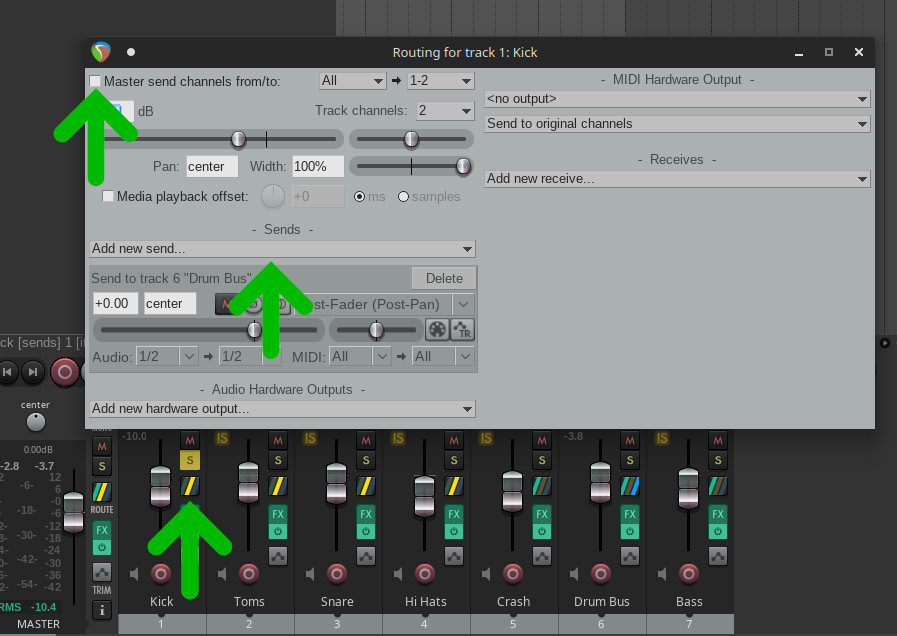The width and height of the screenshot is (897, 636).
Task: Click the Pan center input field
Action: [x=212, y=166]
